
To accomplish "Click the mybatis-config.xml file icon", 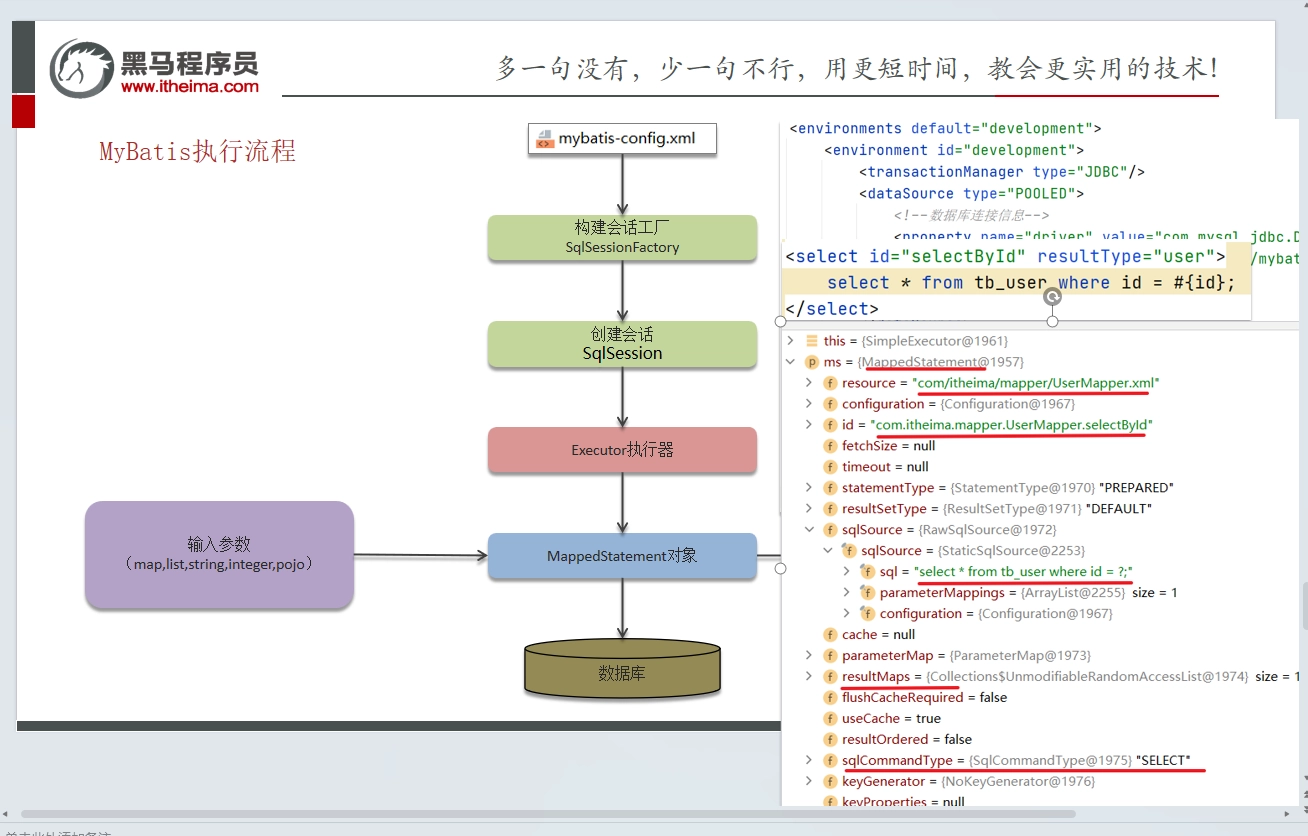I will pos(544,138).
